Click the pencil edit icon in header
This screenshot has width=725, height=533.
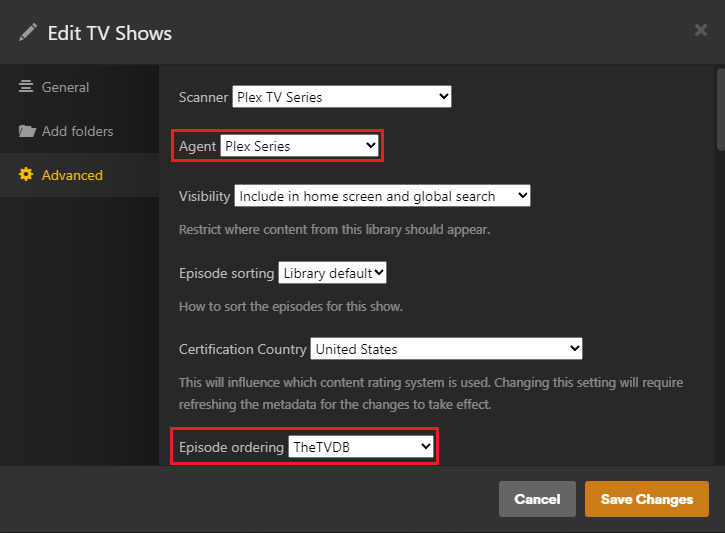(x=28, y=33)
